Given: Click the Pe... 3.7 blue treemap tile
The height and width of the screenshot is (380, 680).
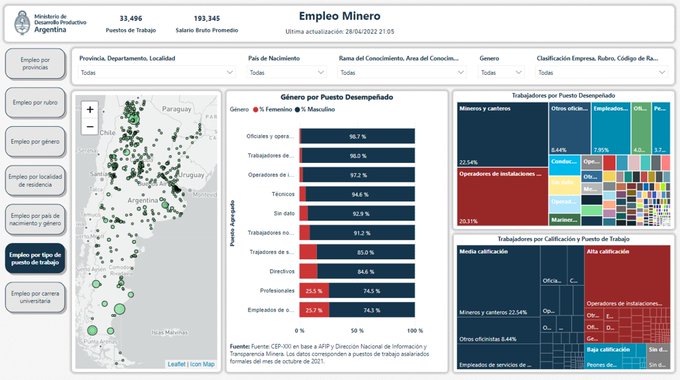Looking at the screenshot, I should coord(661,128).
